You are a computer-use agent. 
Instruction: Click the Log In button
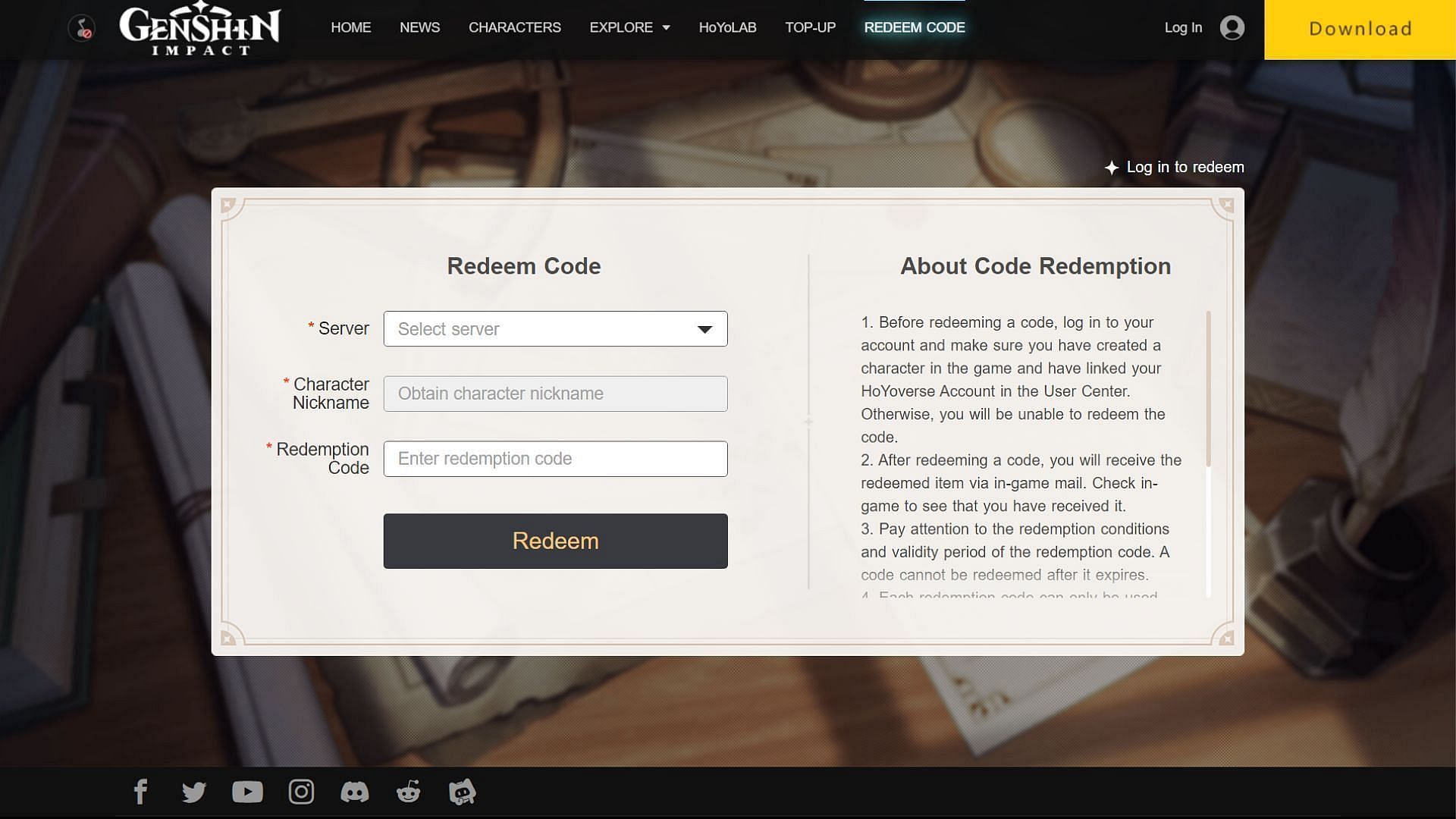point(1183,27)
